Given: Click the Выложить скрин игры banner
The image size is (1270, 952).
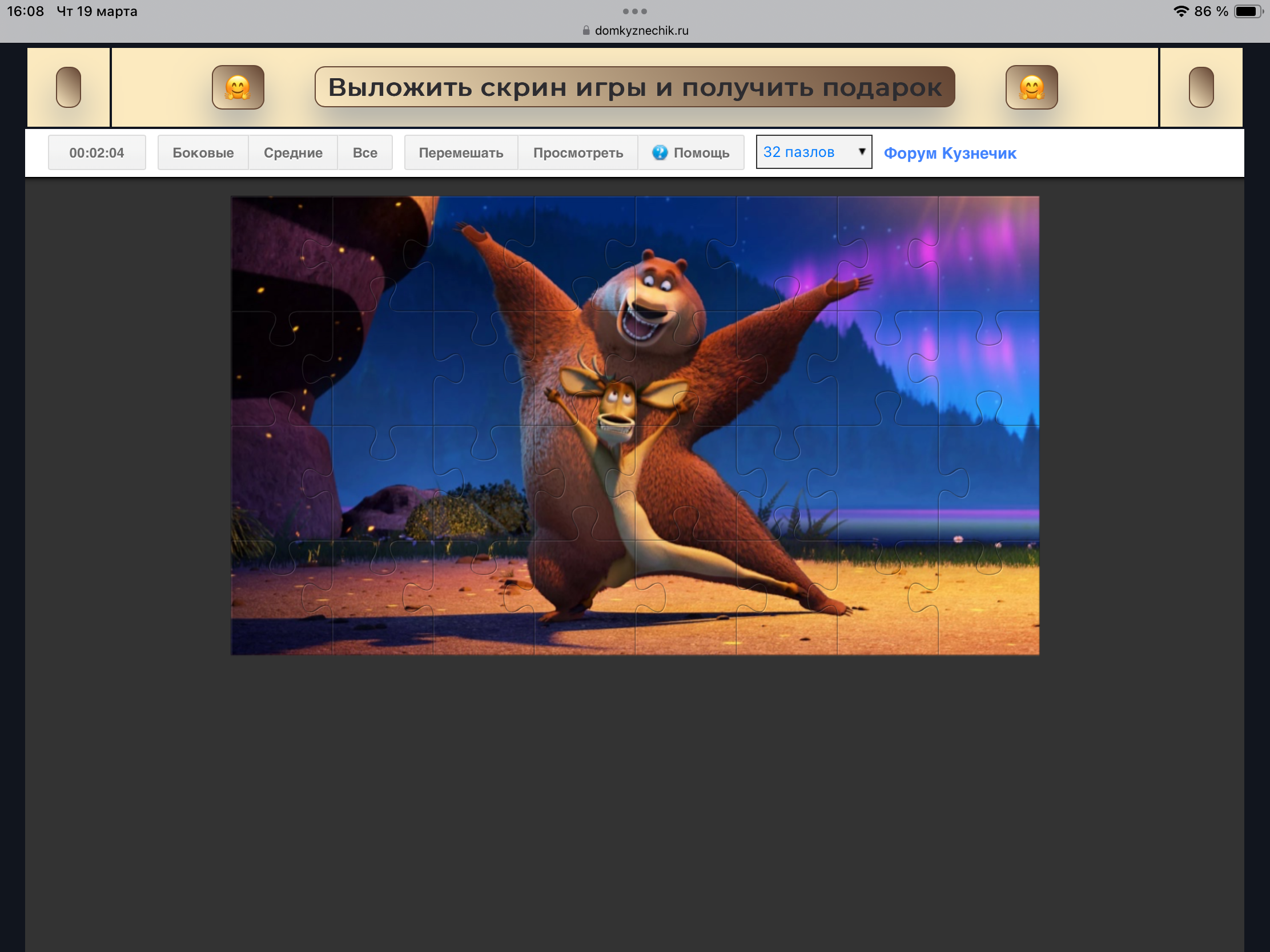Looking at the screenshot, I should pos(634,87).
